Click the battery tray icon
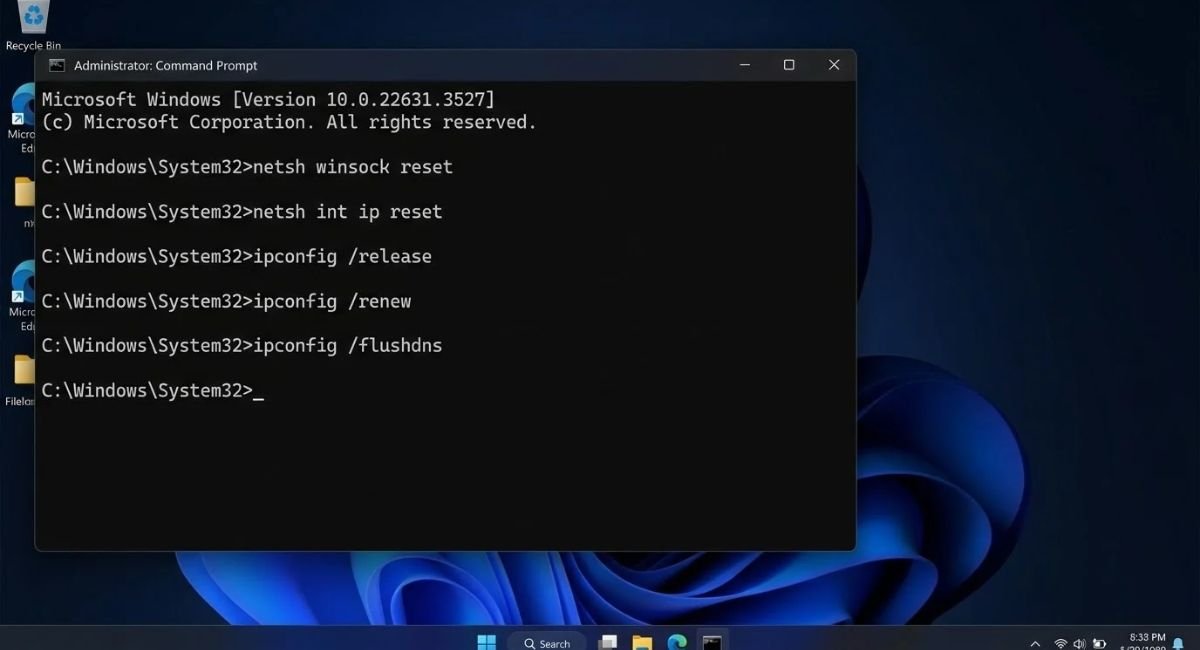 (1100, 643)
